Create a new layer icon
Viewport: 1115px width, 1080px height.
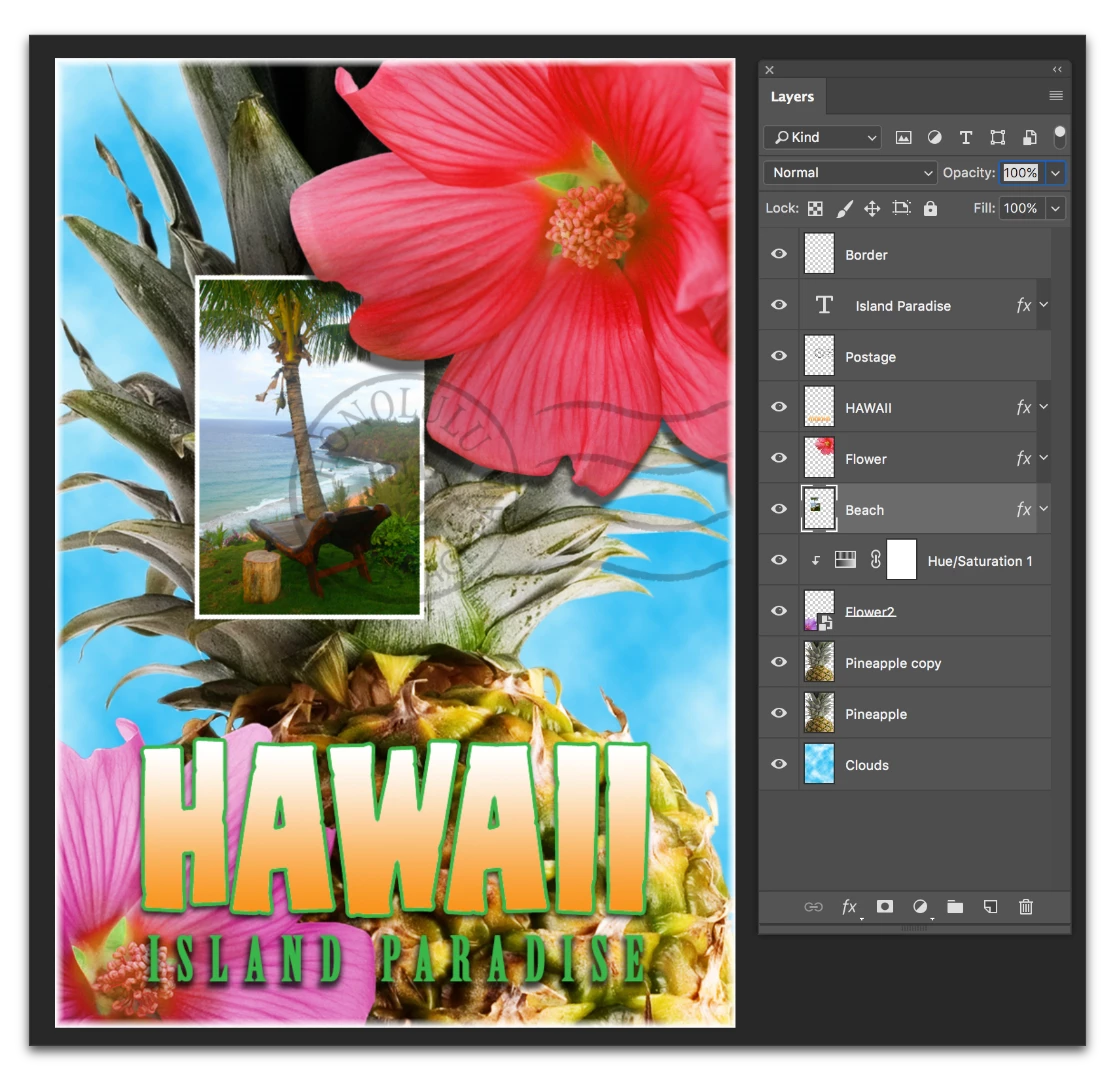[x=990, y=907]
